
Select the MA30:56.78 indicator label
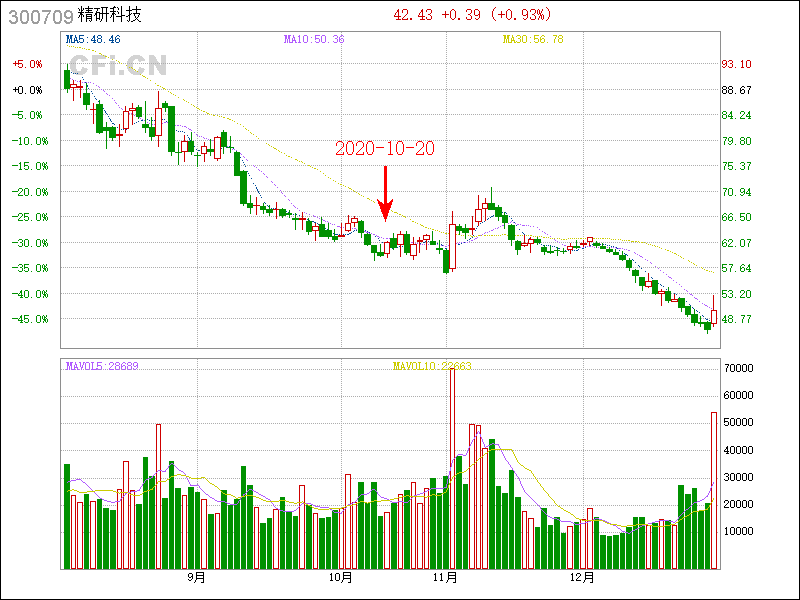533,39
